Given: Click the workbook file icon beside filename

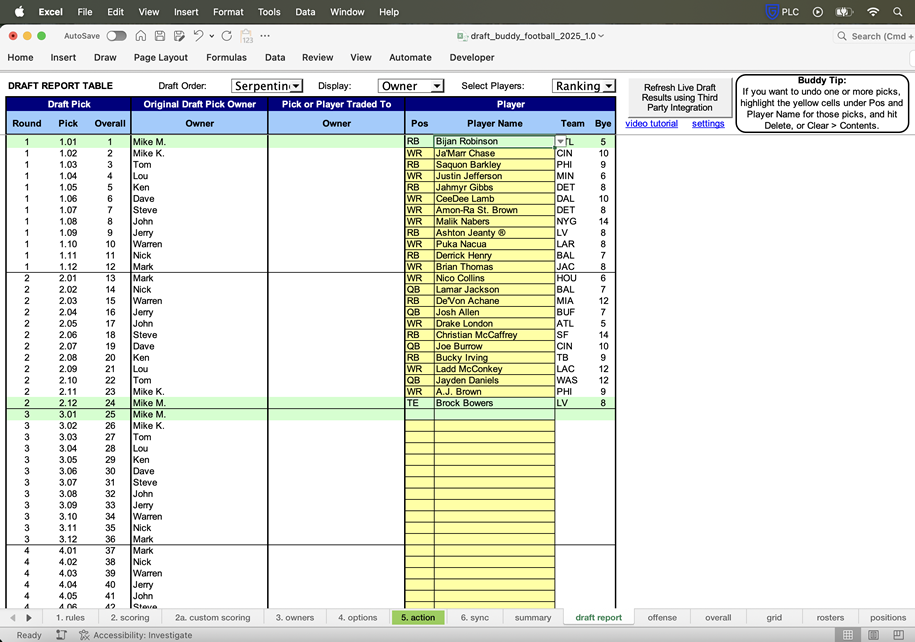Looking at the screenshot, I should [x=462, y=36].
